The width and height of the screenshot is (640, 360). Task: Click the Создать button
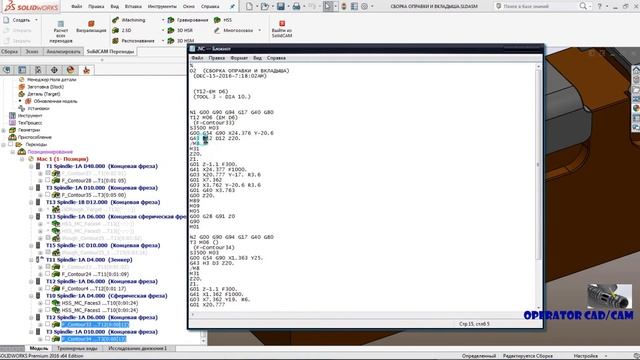coord(17,20)
